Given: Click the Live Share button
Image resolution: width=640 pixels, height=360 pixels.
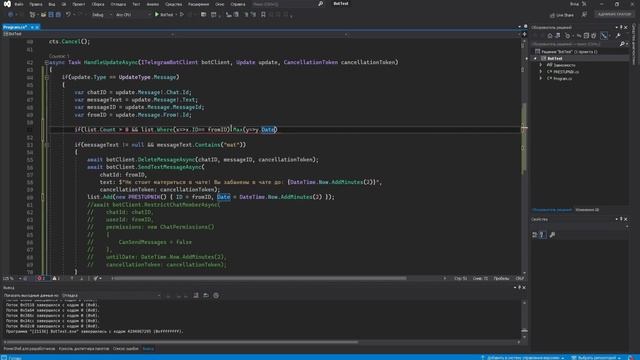Looking at the screenshot, I should click(562, 15).
